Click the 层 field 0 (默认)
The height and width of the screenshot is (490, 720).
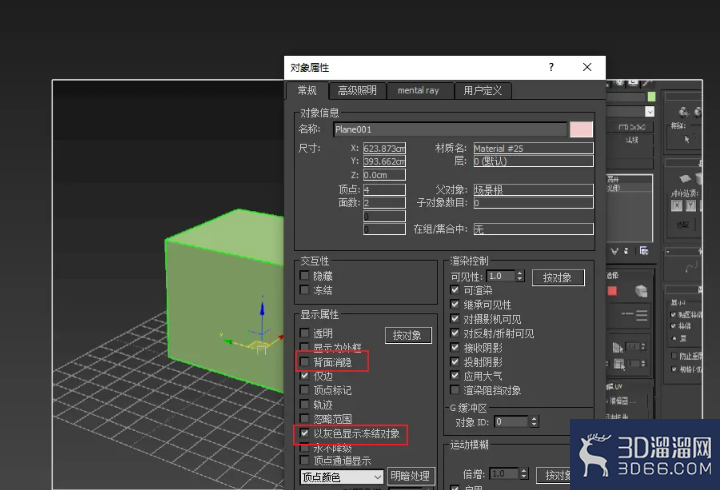(534, 161)
